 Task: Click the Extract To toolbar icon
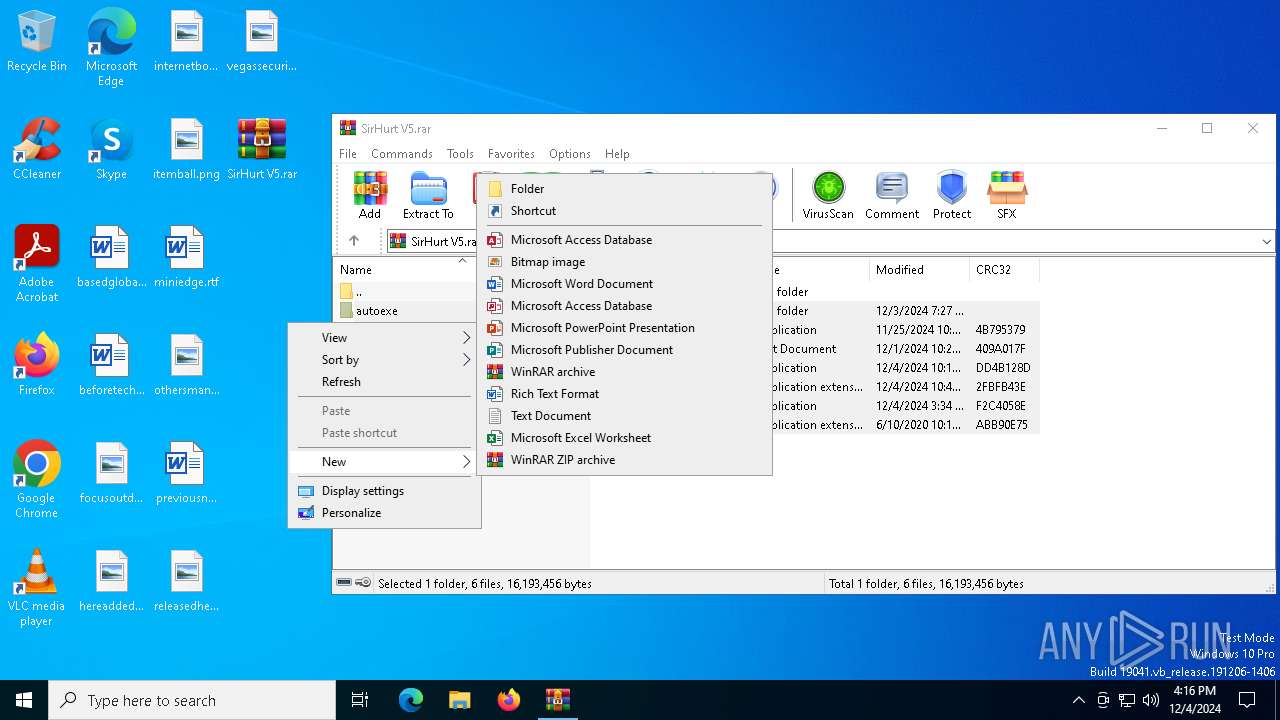(428, 195)
